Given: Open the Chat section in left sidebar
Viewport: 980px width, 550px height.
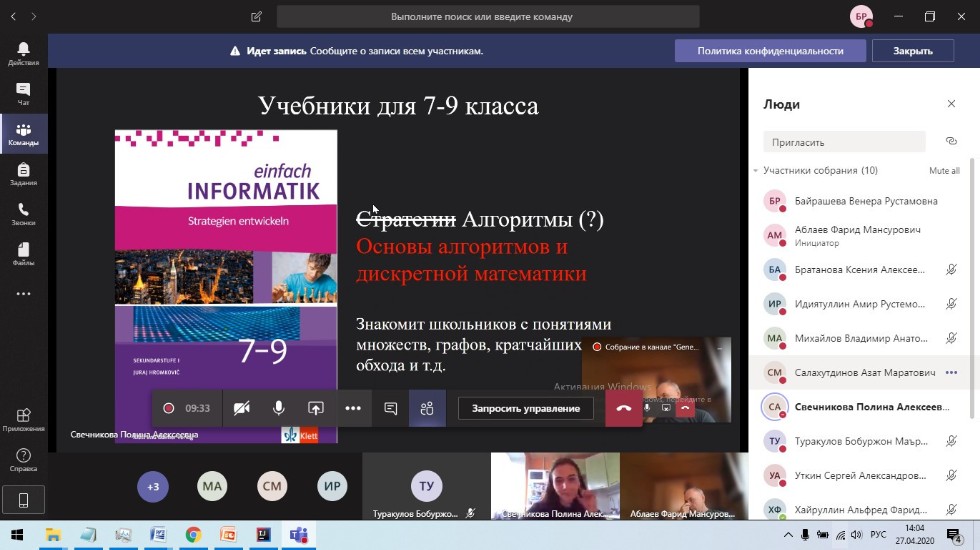Looking at the screenshot, I should click(23, 94).
